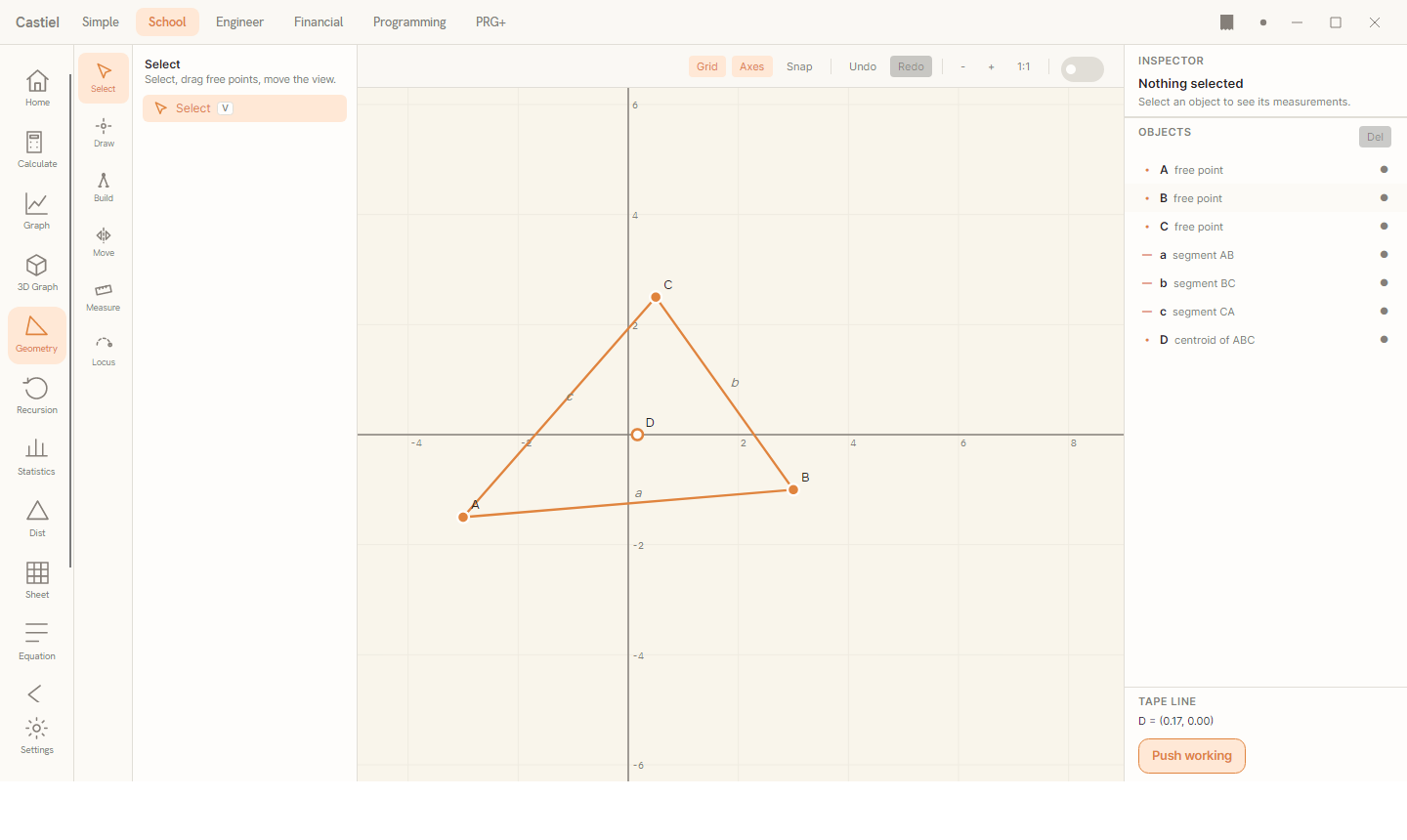Flip the switch beside 1:1
Image resolution: width=1407 pixels, height=840 pixels.
1083,69
